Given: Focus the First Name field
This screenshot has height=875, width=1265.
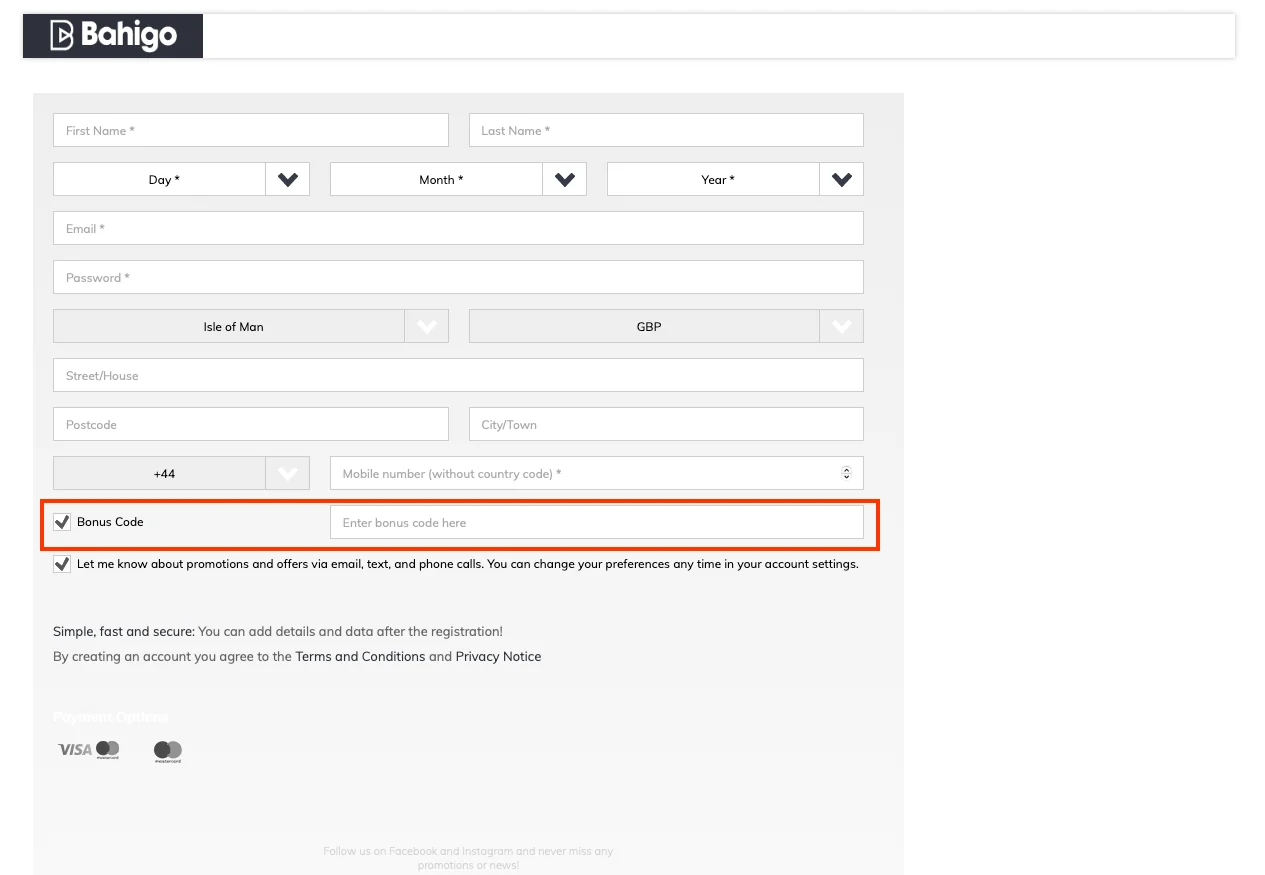Looking at the screenshot, I should click(250, 131).
